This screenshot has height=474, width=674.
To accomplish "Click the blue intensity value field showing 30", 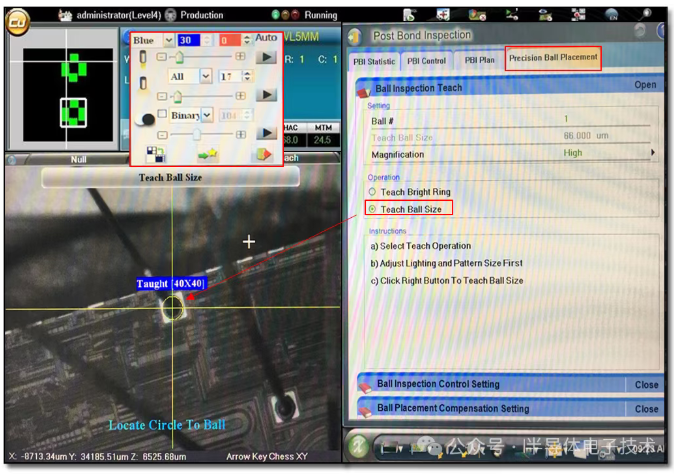I will click(190, 40).
